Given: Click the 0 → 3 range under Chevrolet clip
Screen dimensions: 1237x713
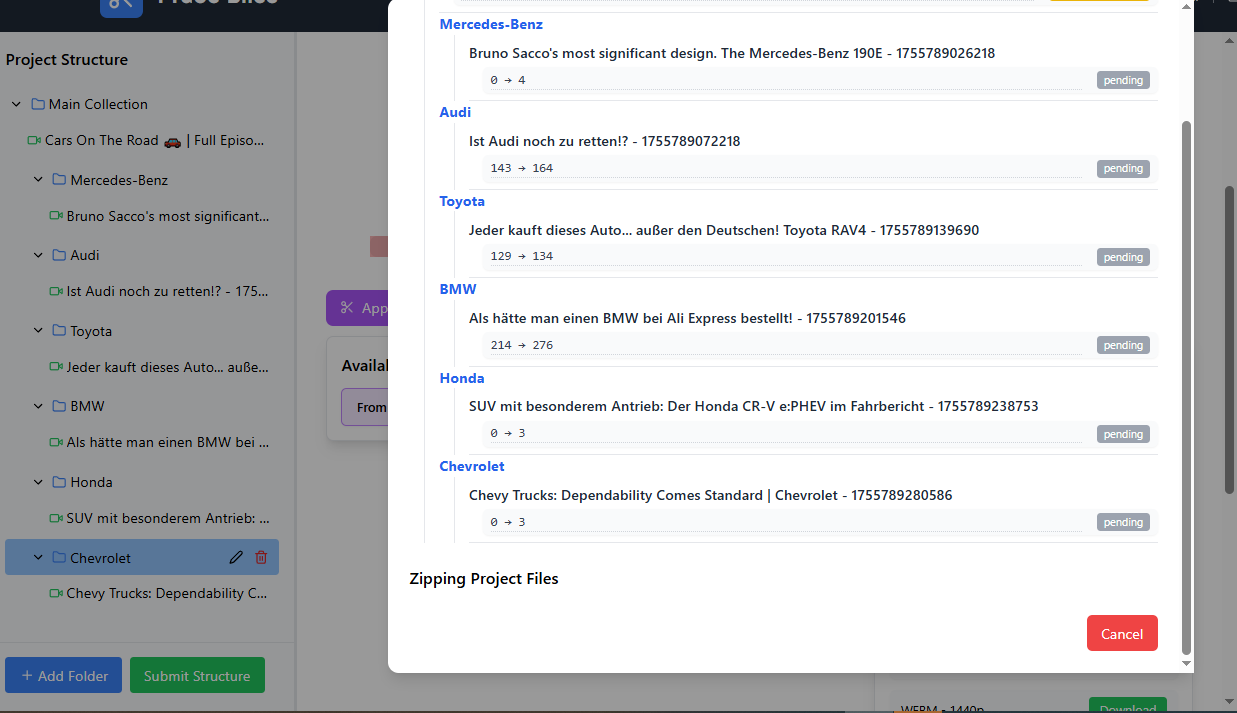Looking at the screenshot, I should 508,522.
